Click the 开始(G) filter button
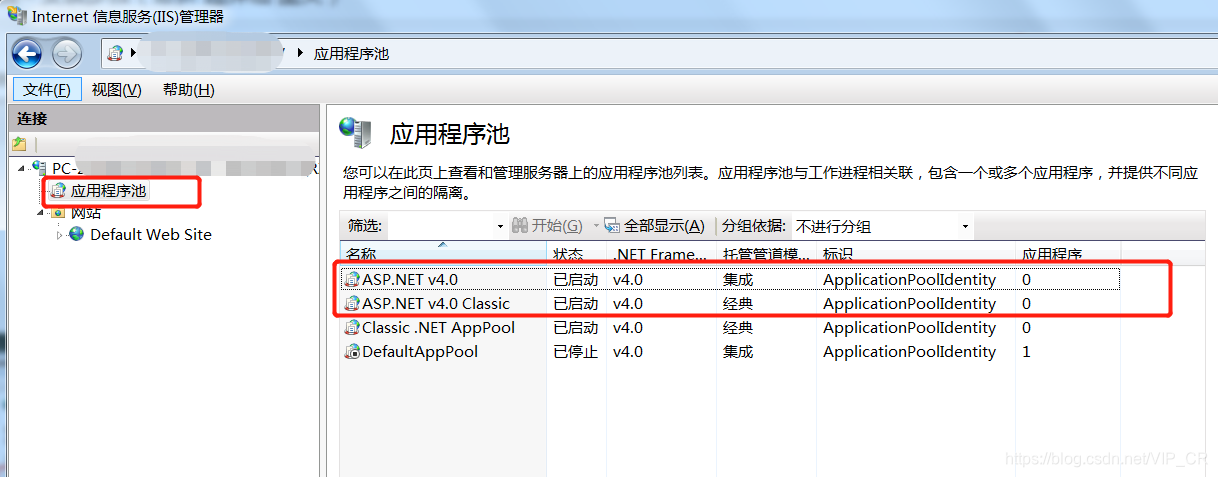This screenshot has height=477, width=1218. (x=546, y=226)
